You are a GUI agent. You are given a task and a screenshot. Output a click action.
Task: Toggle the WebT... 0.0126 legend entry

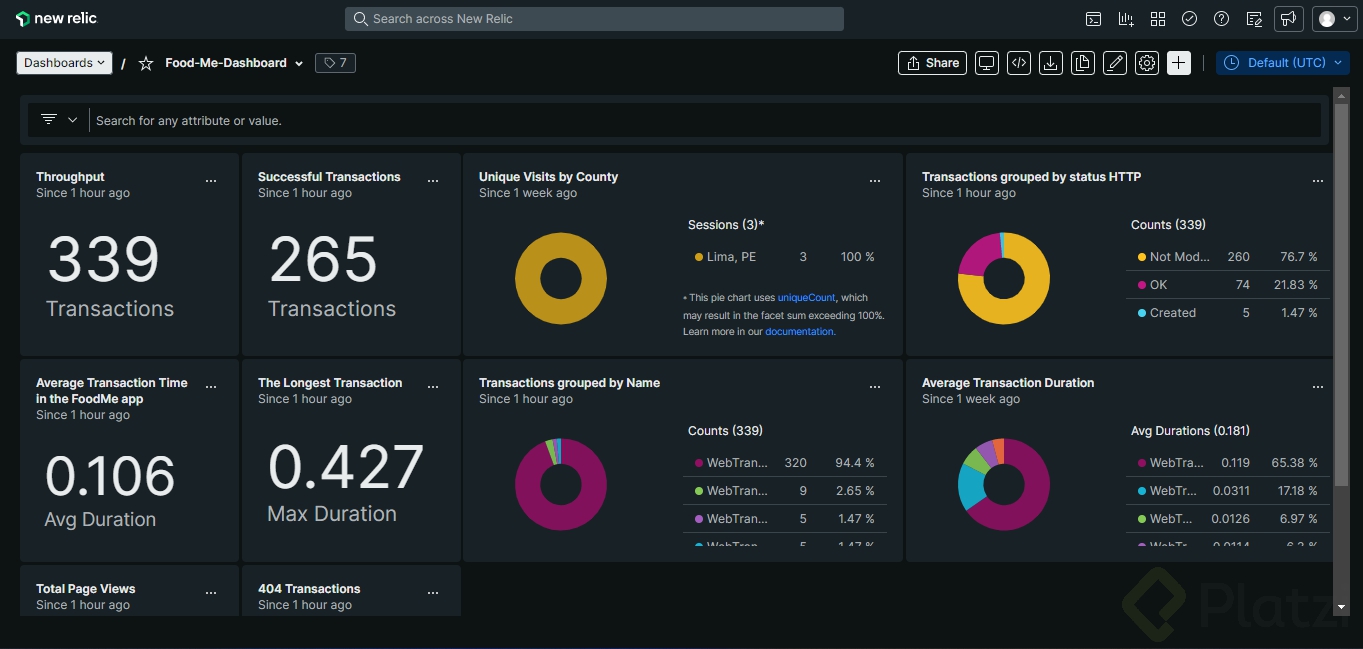pyautogui.click(x=1230, y=519)
